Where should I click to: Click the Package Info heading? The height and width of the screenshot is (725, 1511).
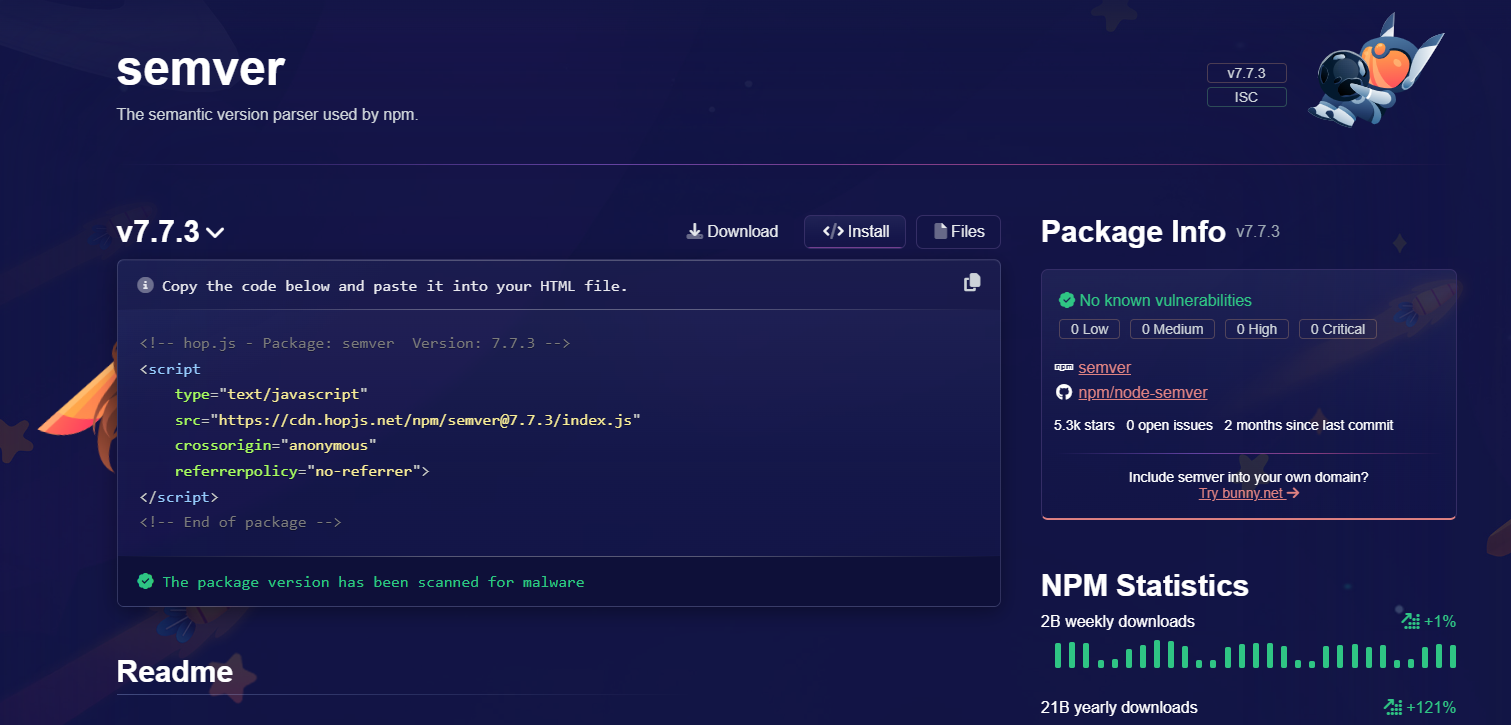coord(1133,232)
